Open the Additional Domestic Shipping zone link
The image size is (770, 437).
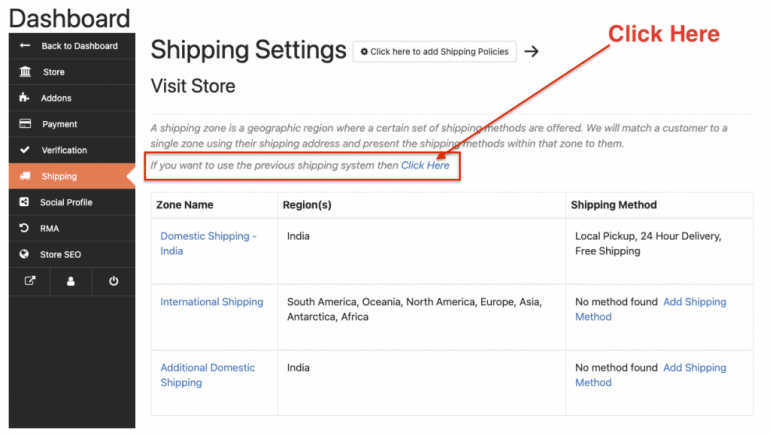(x=207, y=375)
